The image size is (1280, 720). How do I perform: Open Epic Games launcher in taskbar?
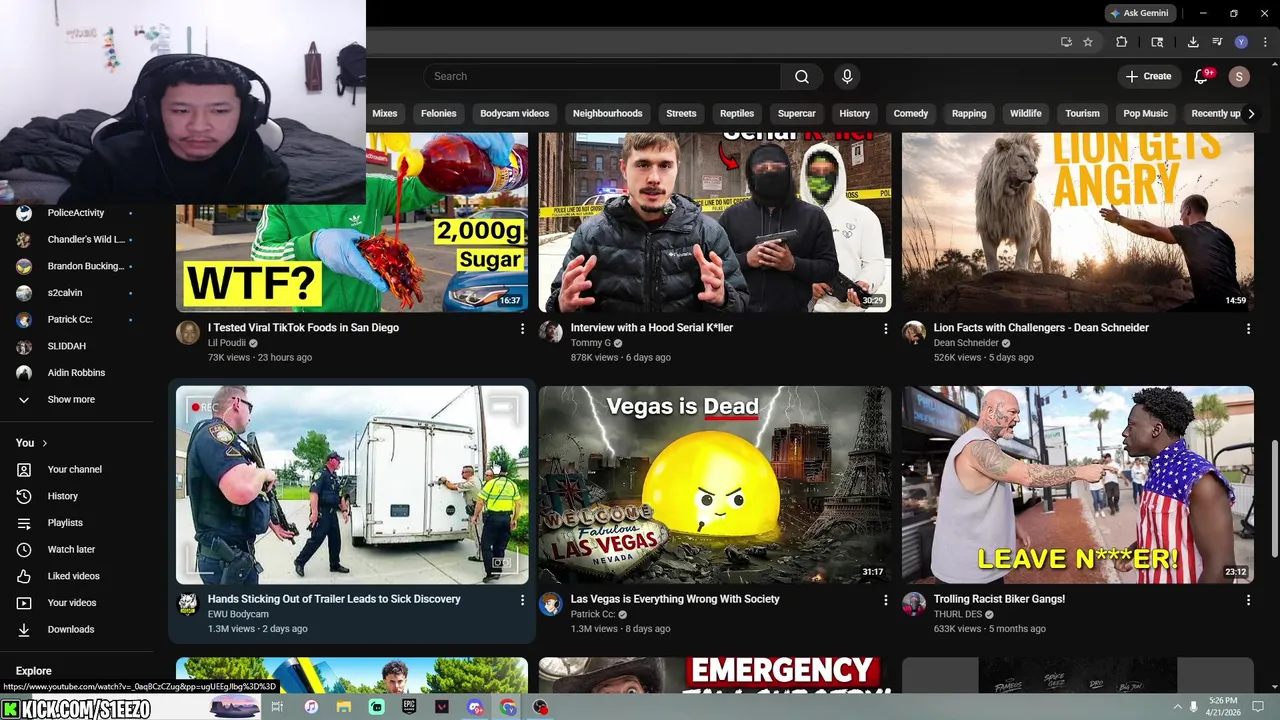click(409, 707)
